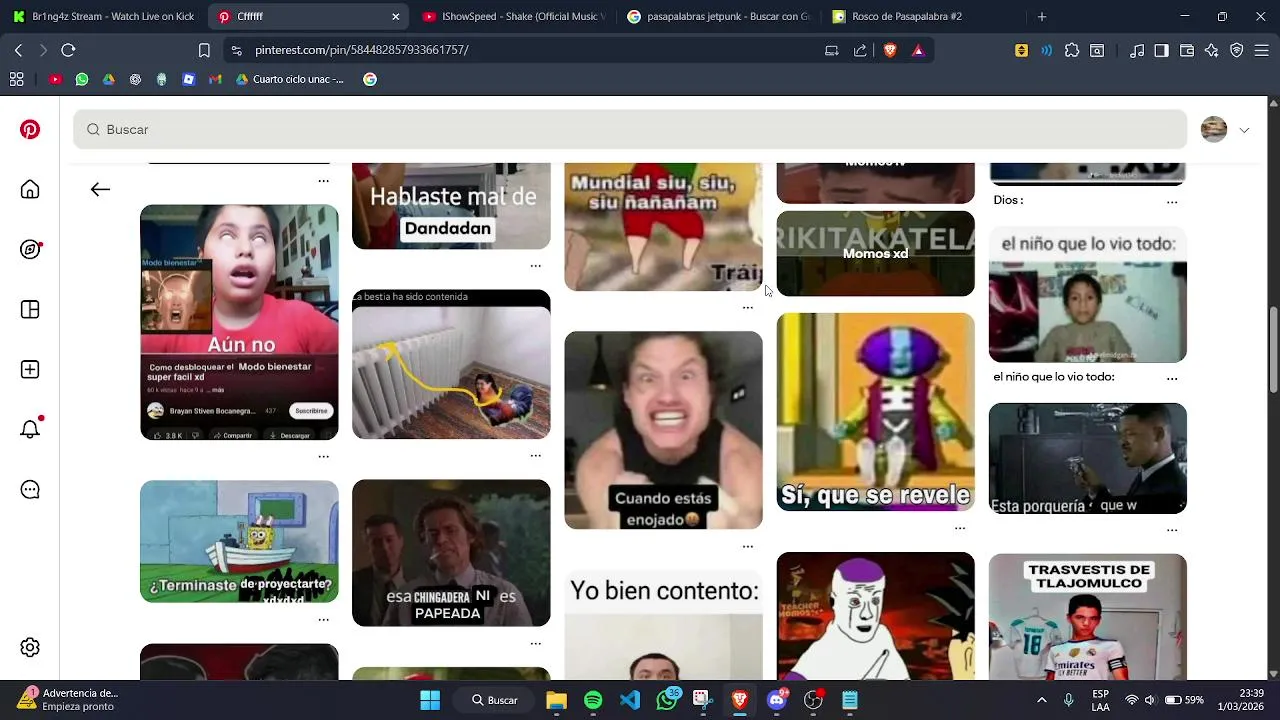Close the Cfffff Pinterest tab
The height and width of the screenshot is (720, 1280).
point(395,16)
